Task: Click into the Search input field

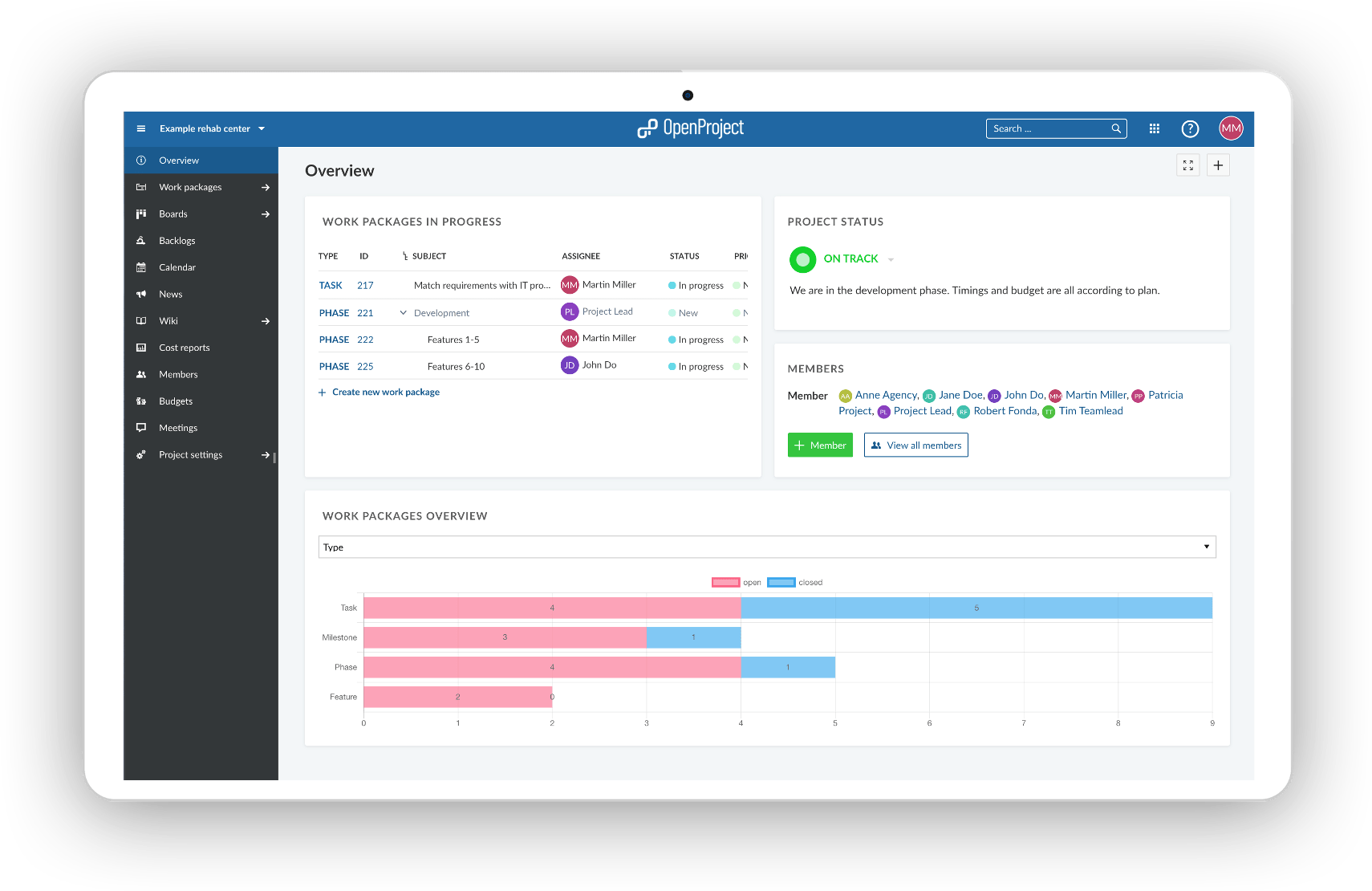Action: (1047, 128)
